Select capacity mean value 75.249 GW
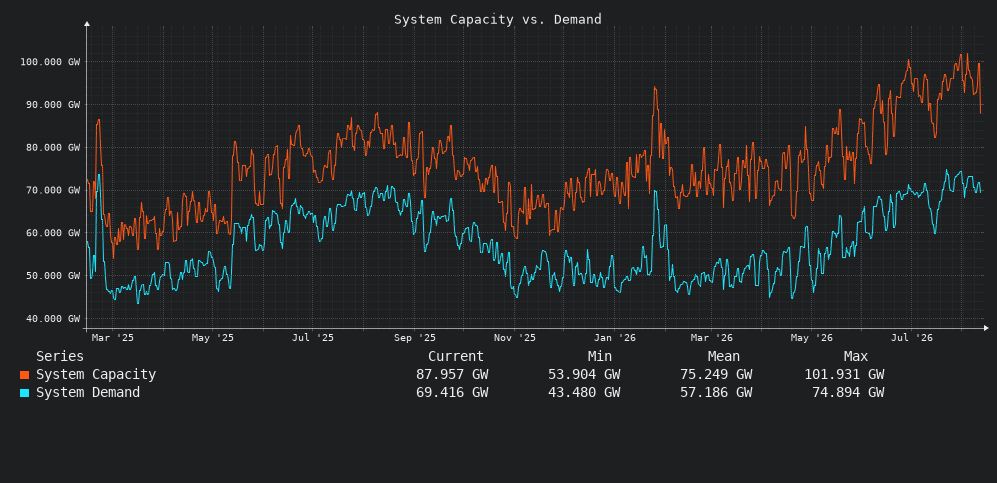The height and width of the screenshot is (483, 997). click(x=716, y=375)
